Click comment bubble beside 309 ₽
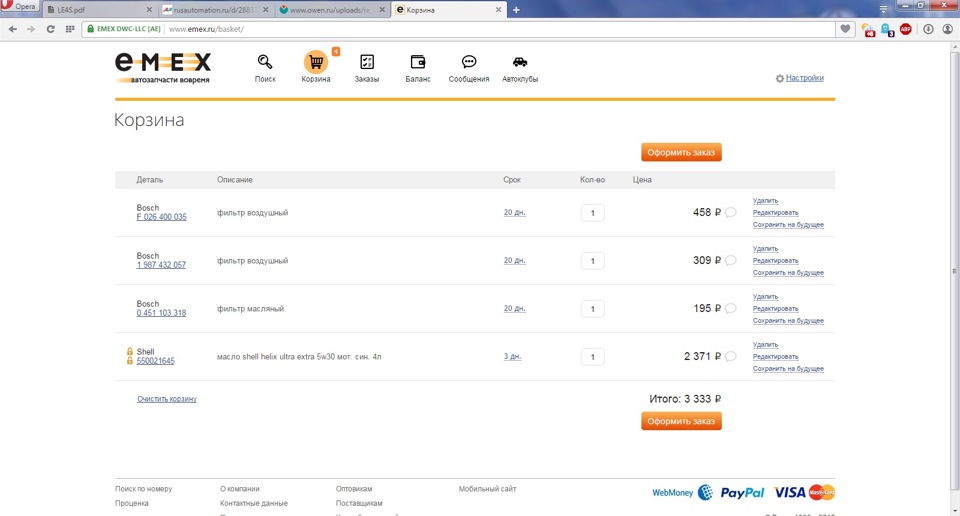Screen dimensions: 960x516 730,260
